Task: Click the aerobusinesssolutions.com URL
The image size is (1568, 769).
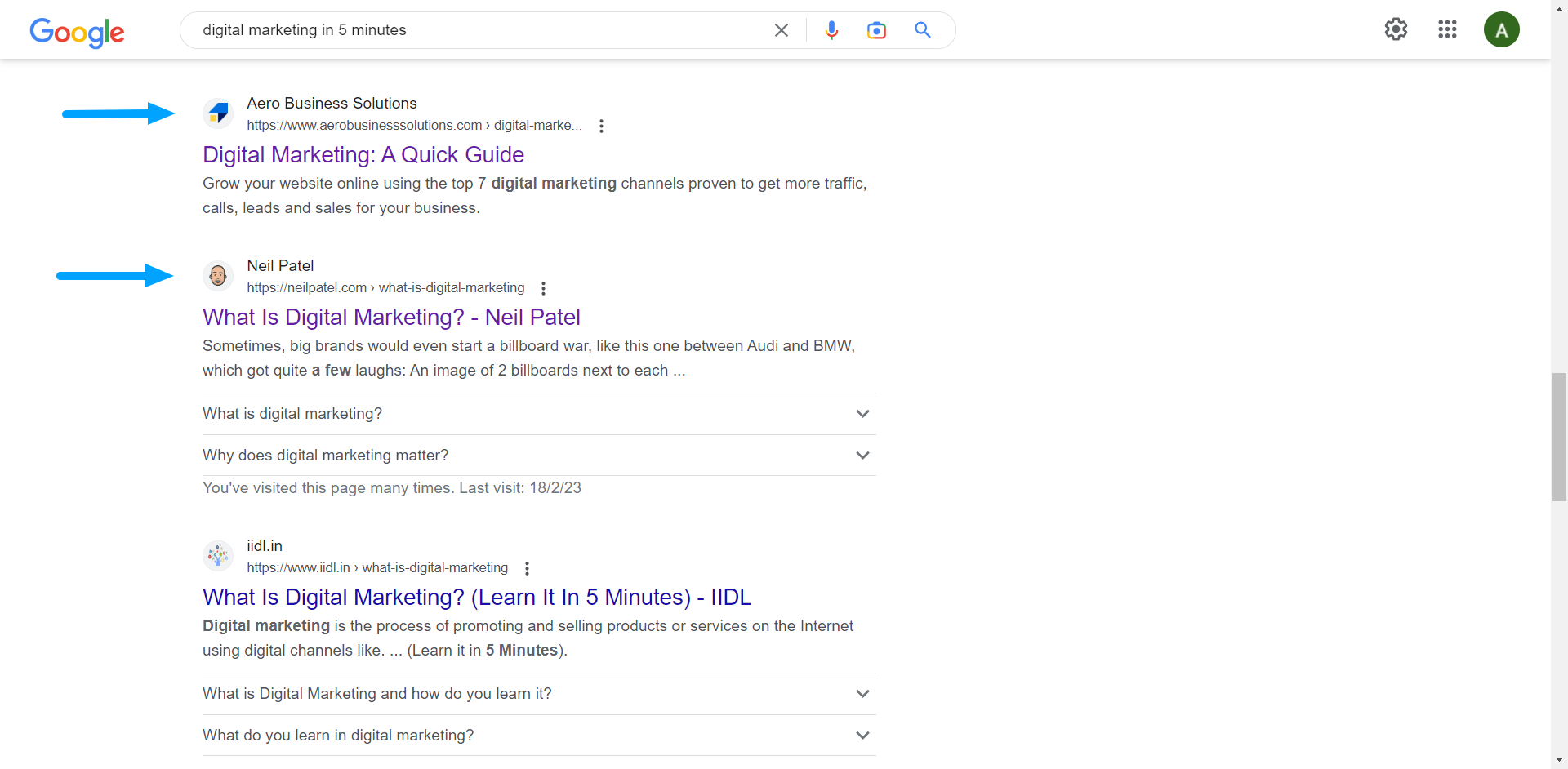Action: coord(414,125)
